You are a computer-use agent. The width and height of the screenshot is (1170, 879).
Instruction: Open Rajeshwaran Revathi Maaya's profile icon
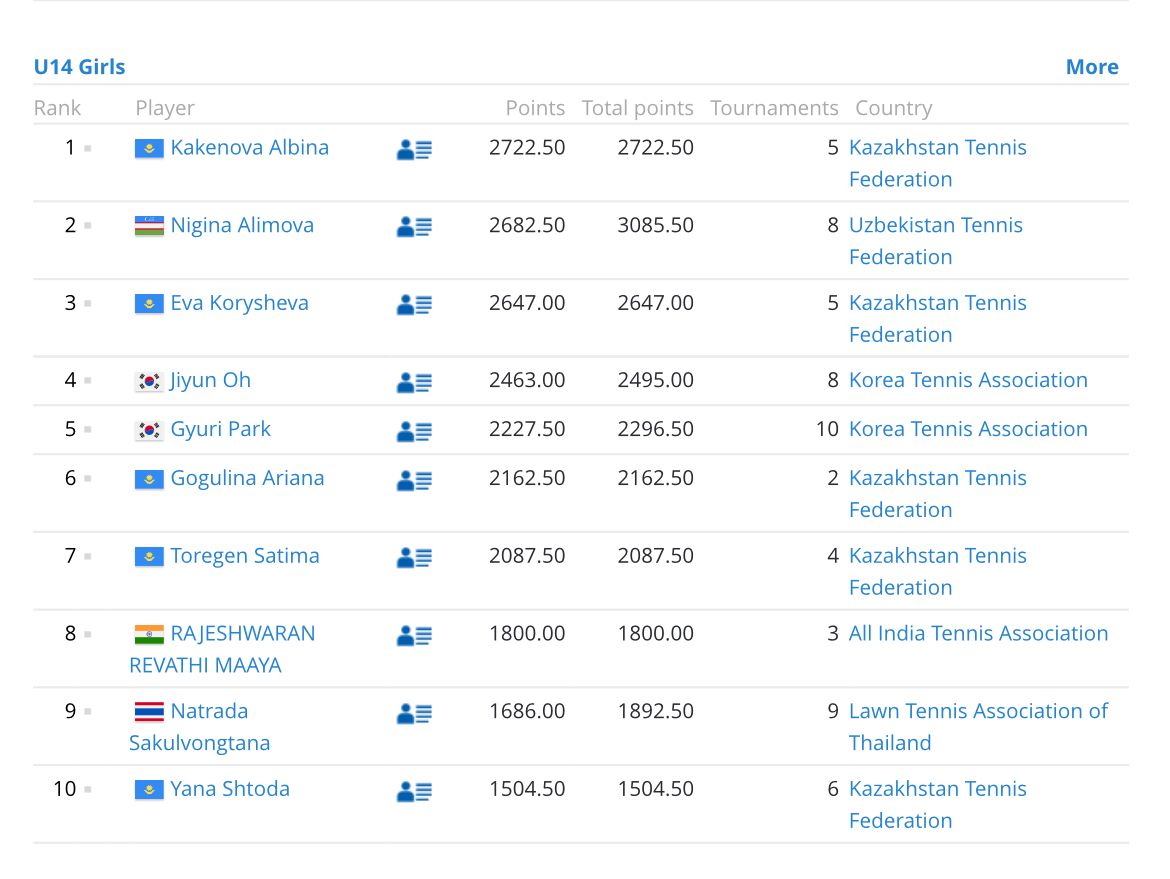[414, 636]
